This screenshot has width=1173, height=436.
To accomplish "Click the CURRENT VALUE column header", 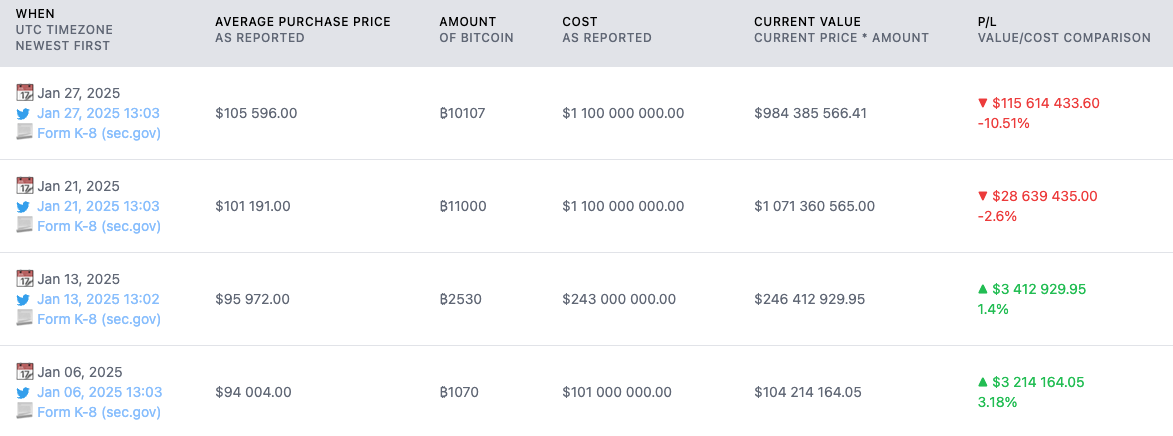I will [807, 21].
